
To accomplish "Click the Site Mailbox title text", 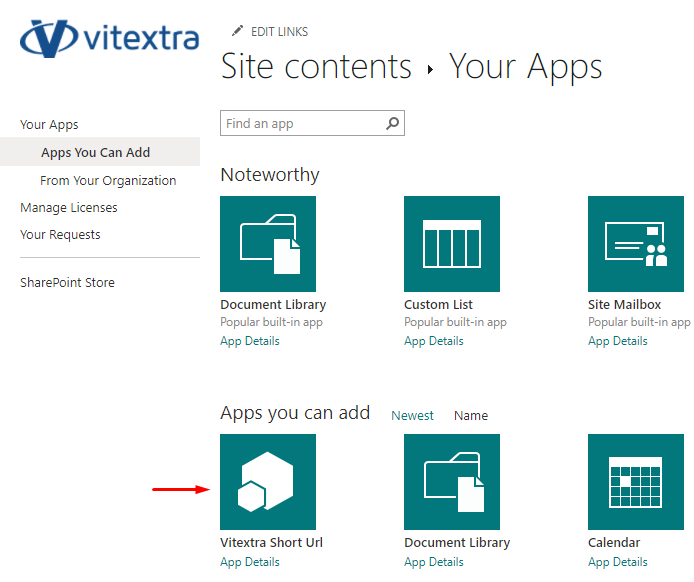I will coord(625,304).
